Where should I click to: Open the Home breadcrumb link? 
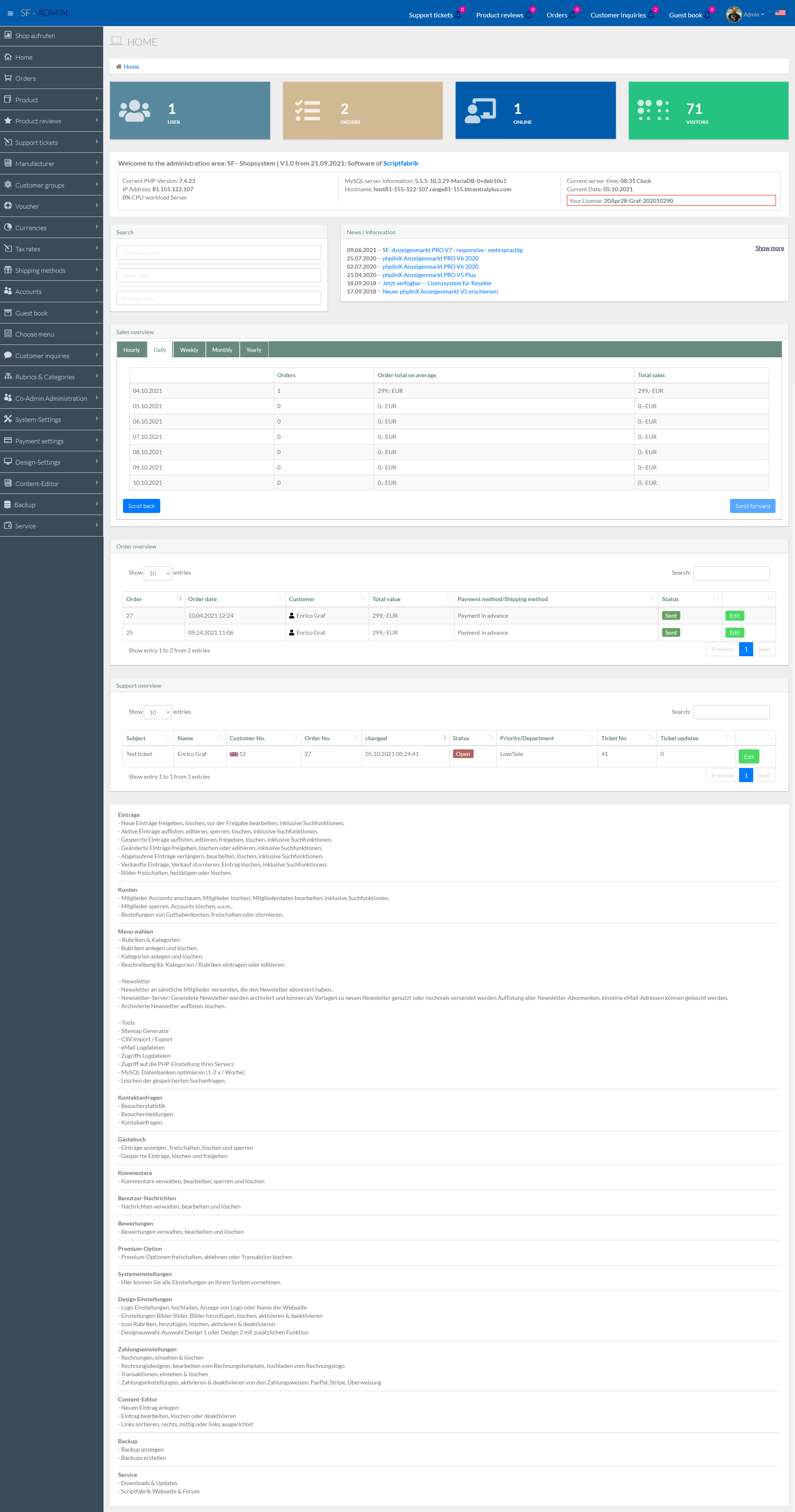point(132,66)
